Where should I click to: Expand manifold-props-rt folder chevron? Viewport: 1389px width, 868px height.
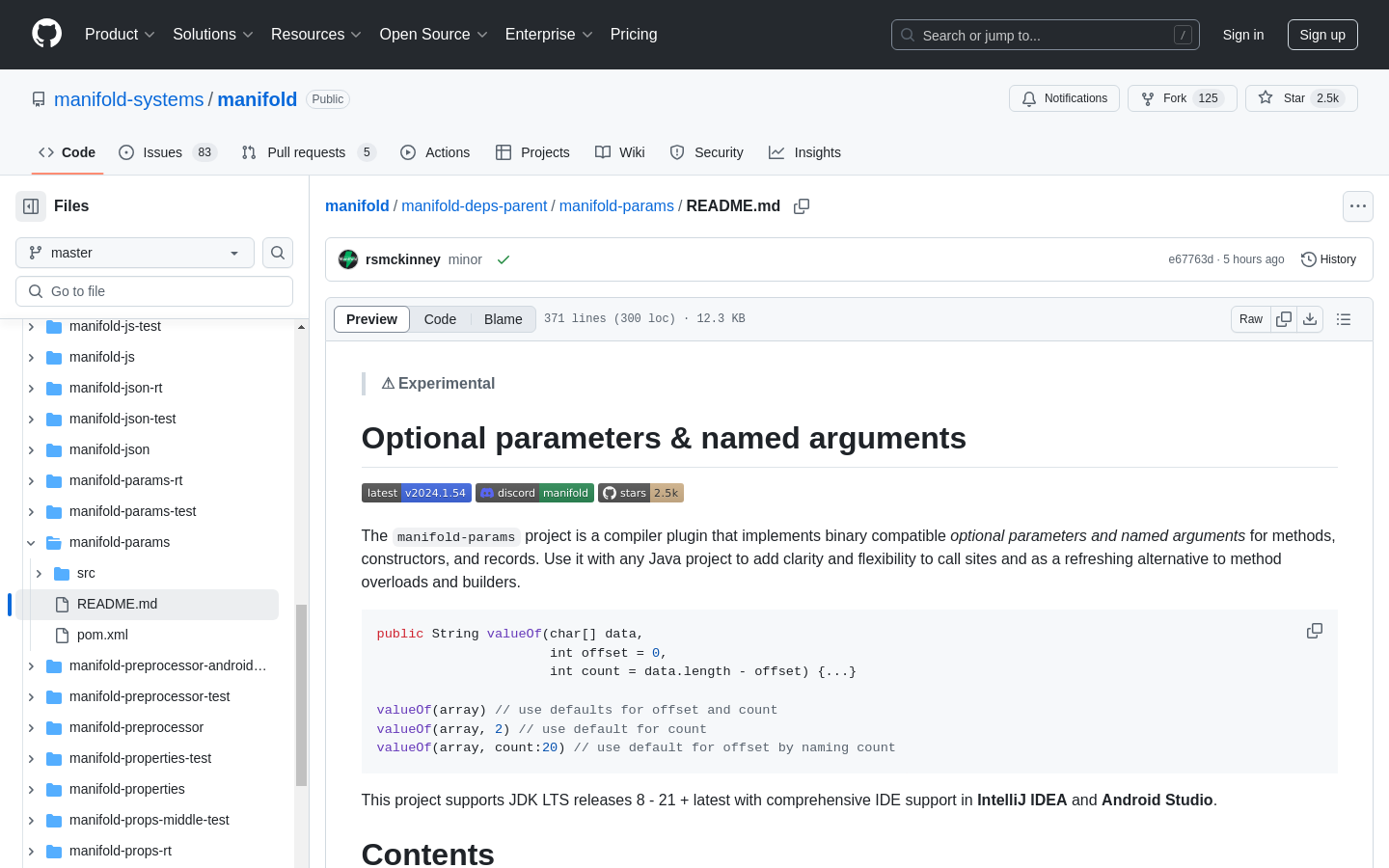click(x=31, y=851)
